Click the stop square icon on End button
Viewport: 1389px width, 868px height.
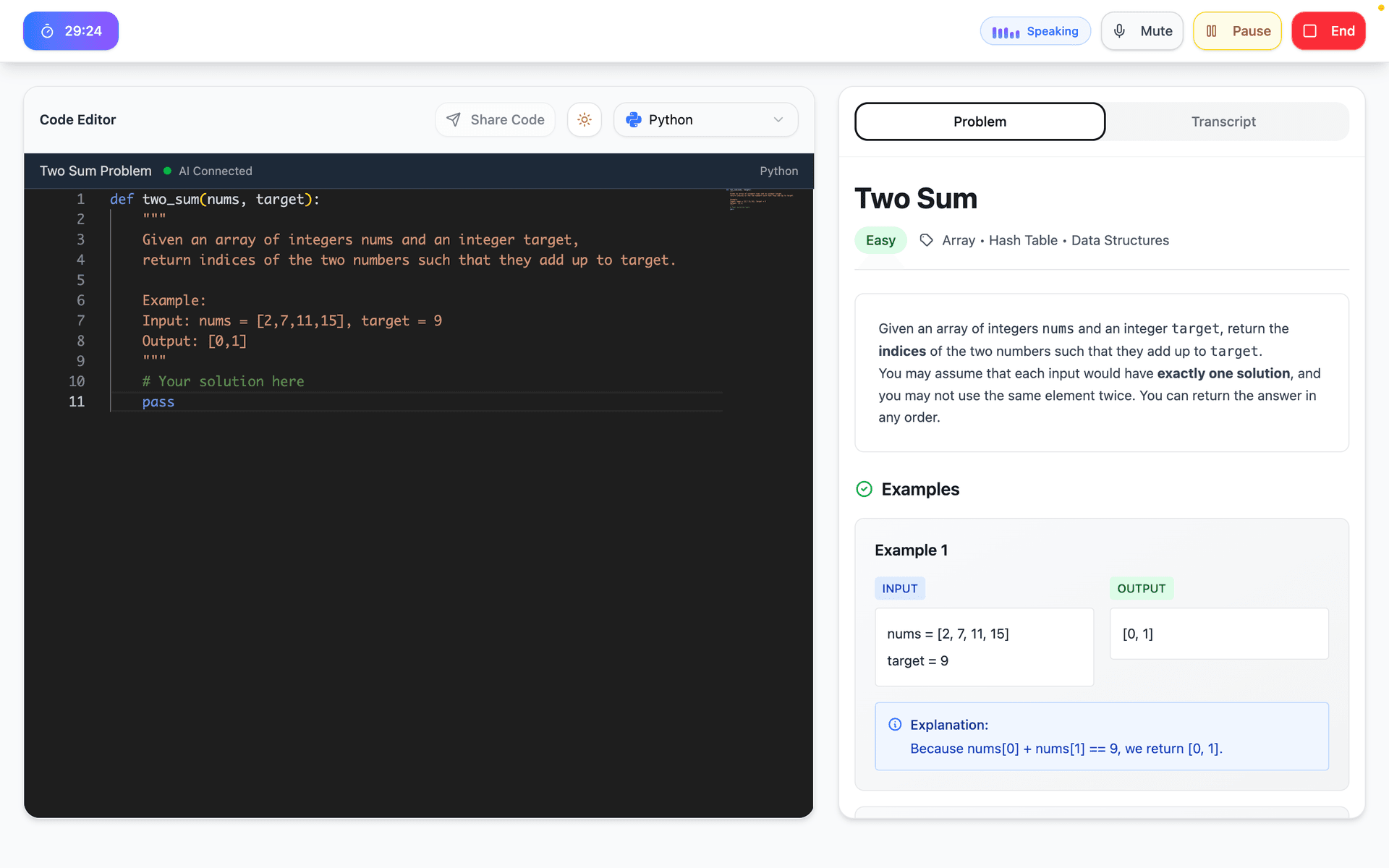click(x=1309, y=30)
